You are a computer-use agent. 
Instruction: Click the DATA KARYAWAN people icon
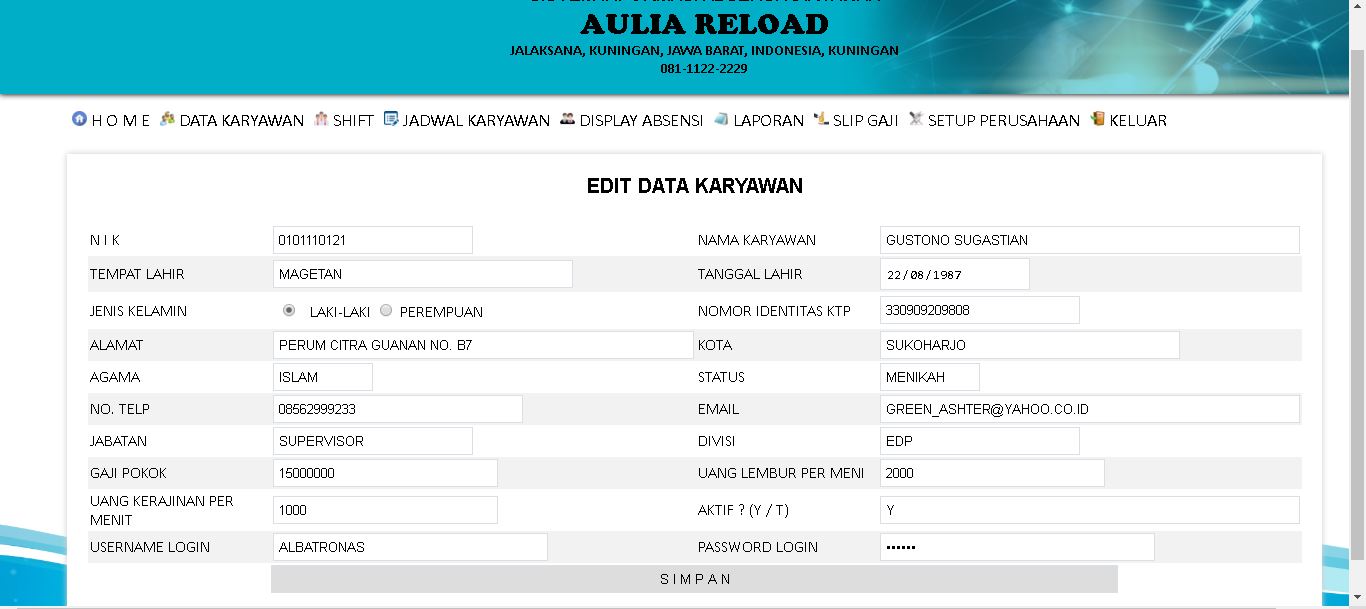pos(166,120)
